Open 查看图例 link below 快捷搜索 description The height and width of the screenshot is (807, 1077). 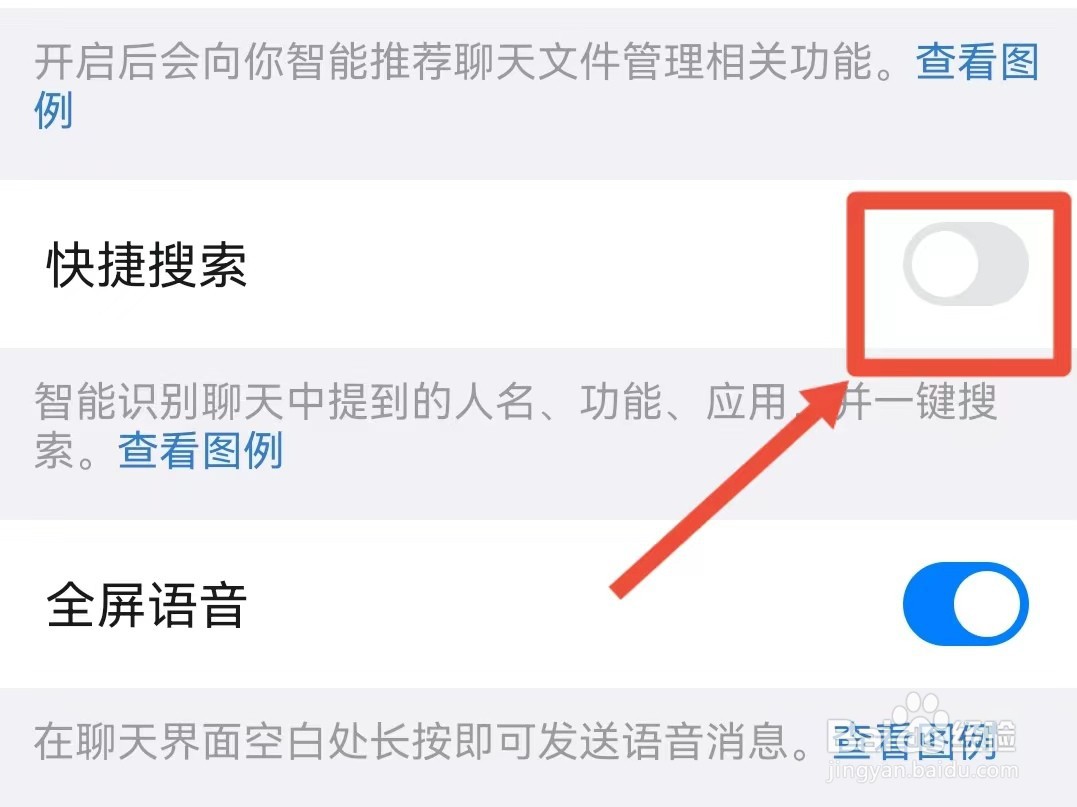(201, 451)
